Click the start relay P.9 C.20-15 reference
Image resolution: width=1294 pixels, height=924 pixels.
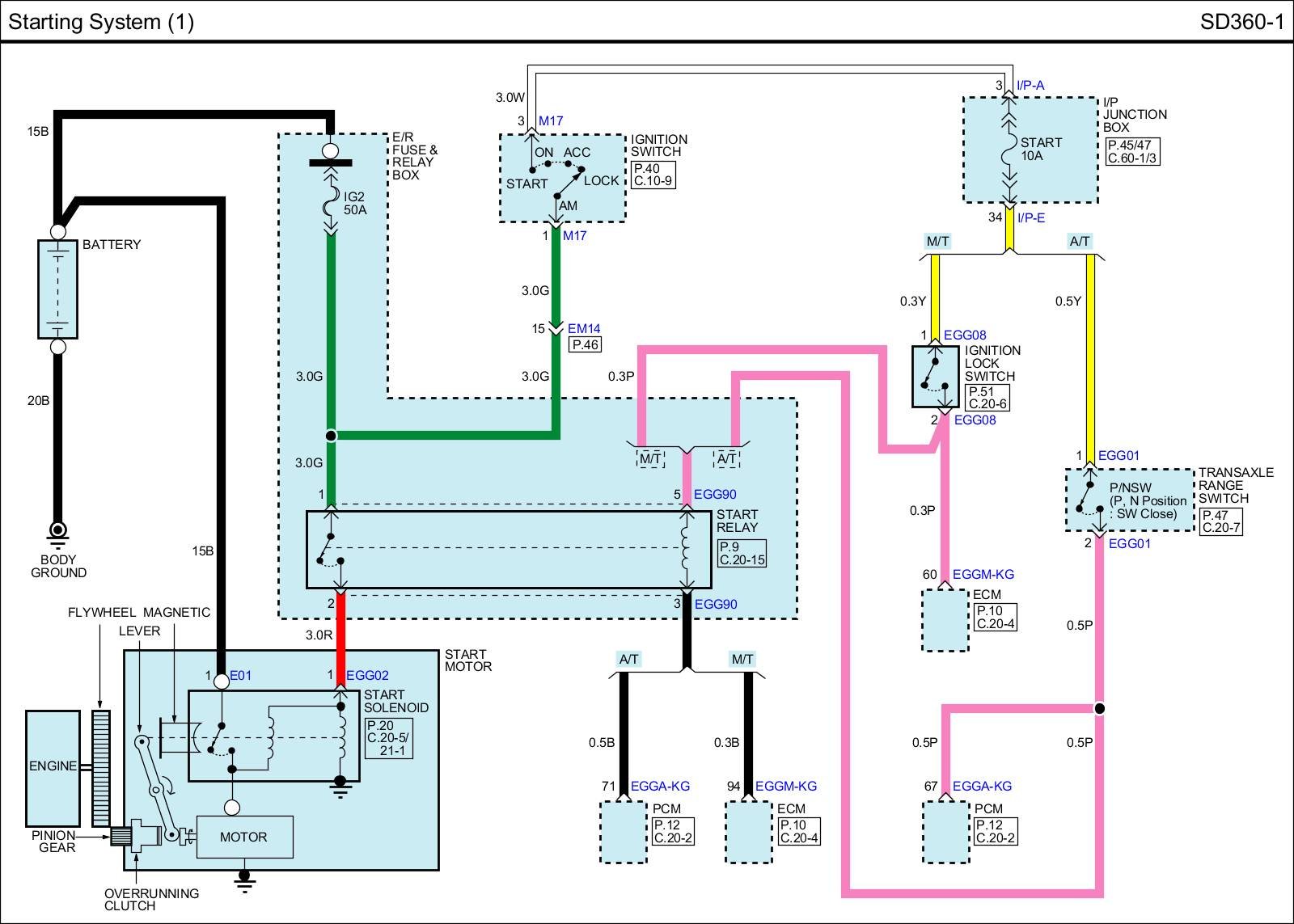pyautogui.click(x=742, y=554)
